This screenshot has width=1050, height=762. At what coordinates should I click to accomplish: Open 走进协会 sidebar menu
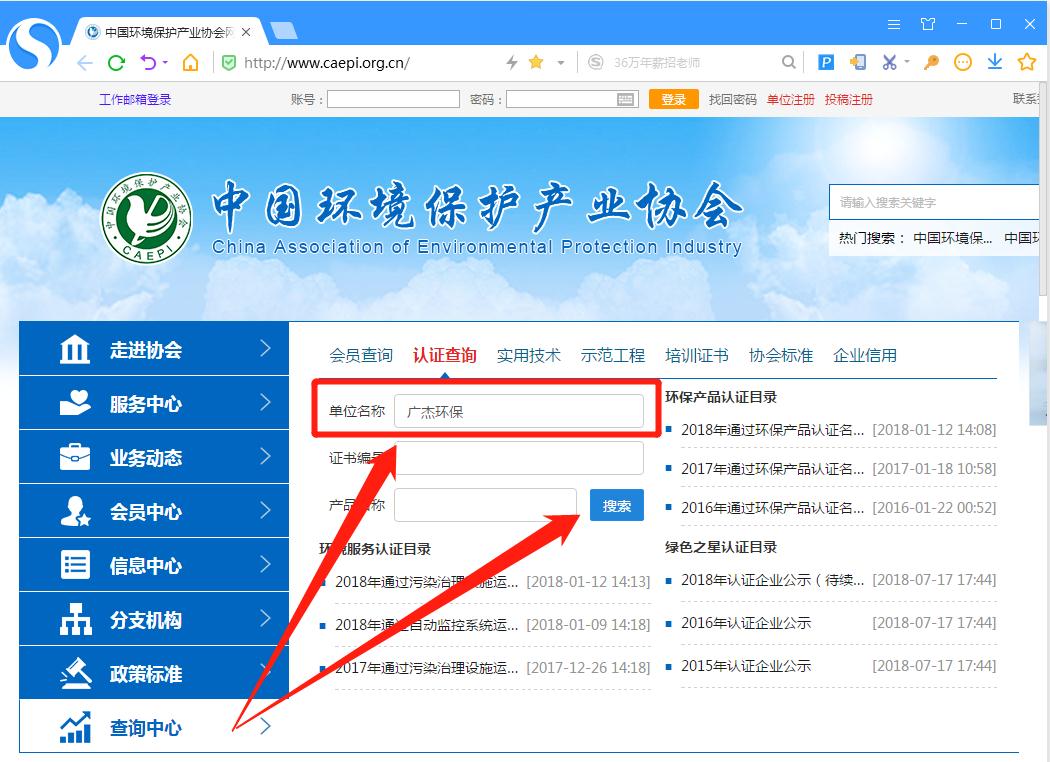[154, 349]
